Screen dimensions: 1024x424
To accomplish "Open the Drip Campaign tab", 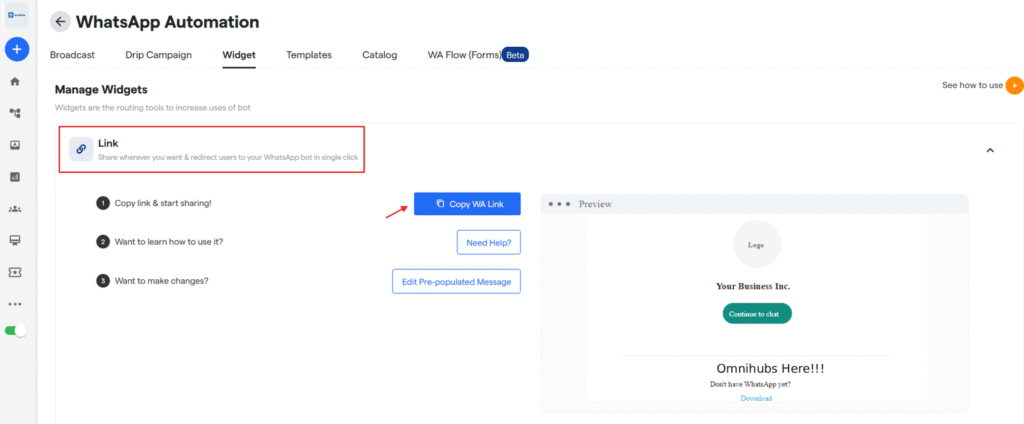I will 158,55.
